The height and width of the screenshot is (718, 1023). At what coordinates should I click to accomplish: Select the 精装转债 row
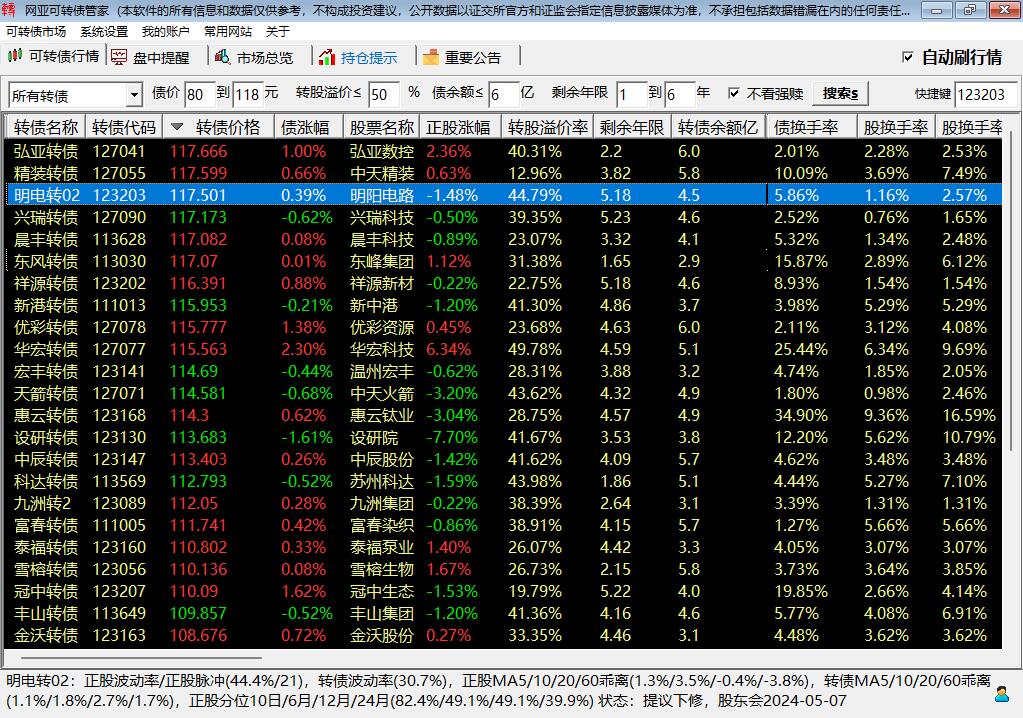click(504, 173)
